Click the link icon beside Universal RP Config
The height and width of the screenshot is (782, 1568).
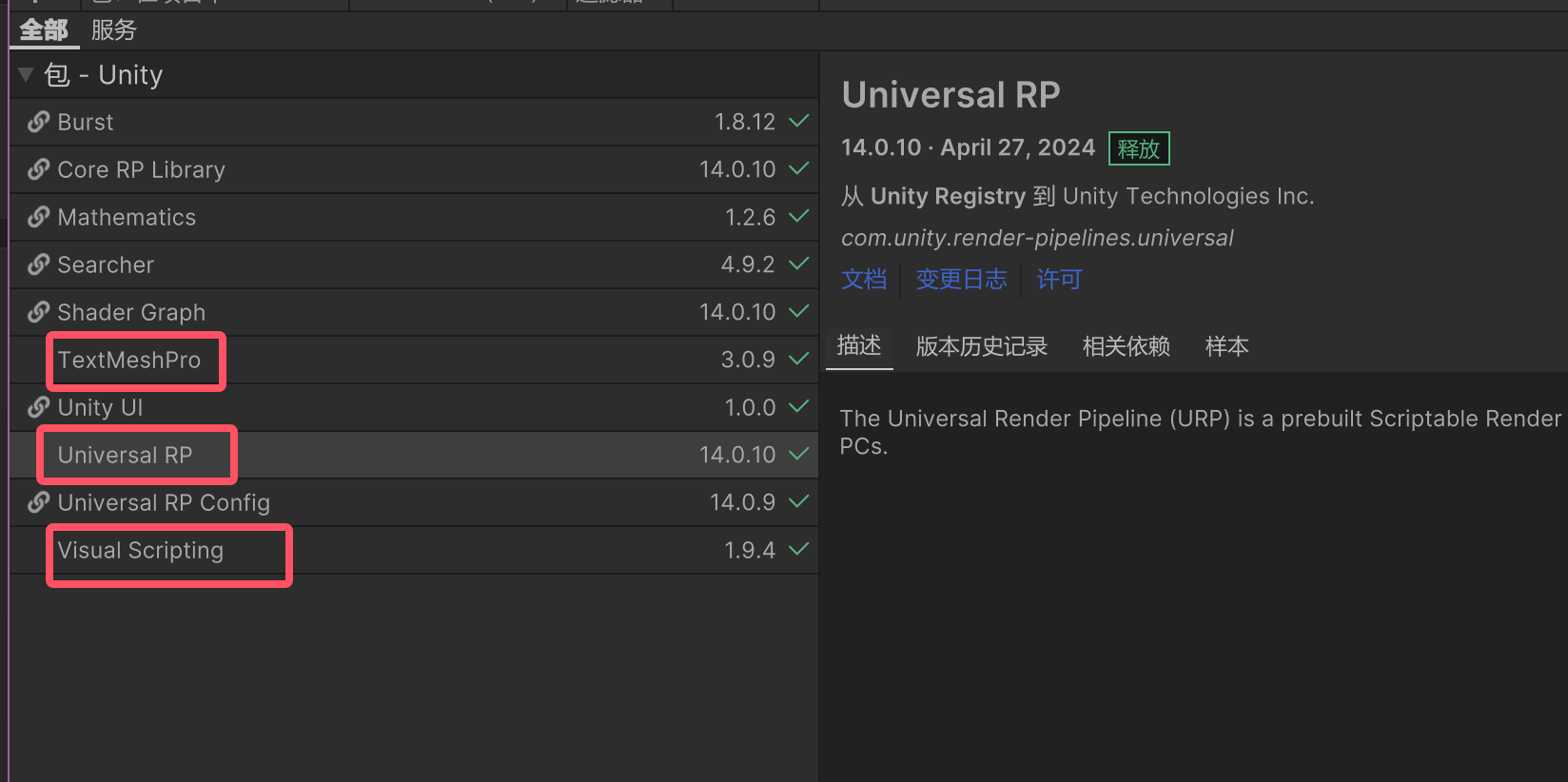pos(39,502)
